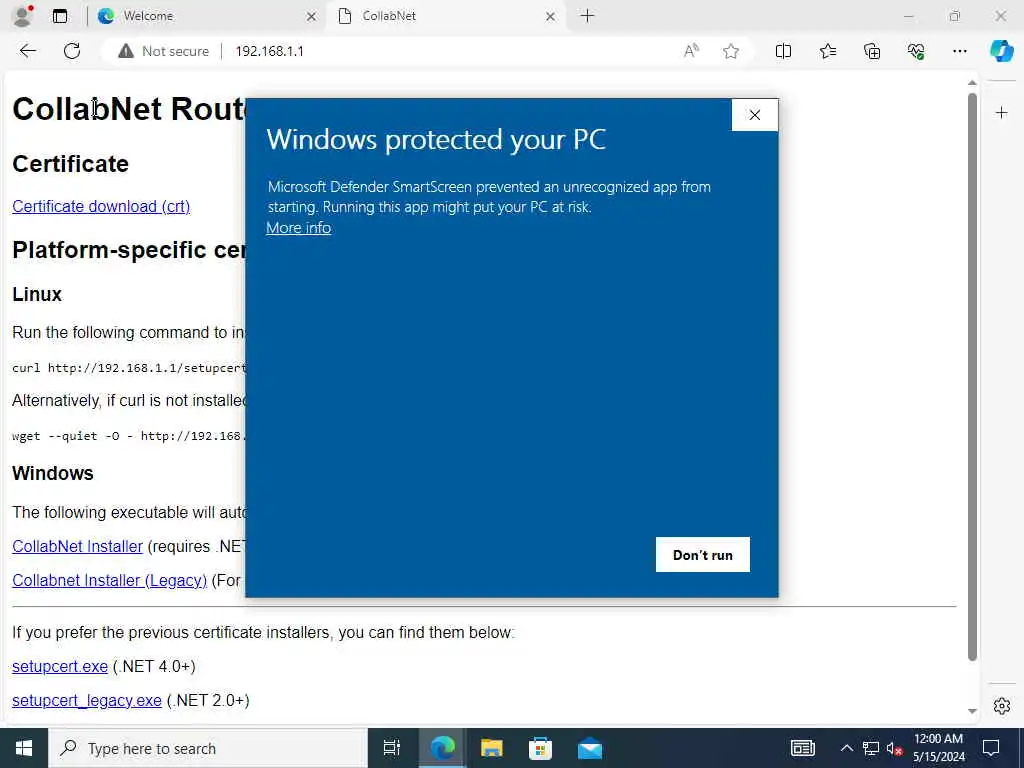The image size is (1024, 768).
Task: Open a new browser tab
Action: point(587,16)
